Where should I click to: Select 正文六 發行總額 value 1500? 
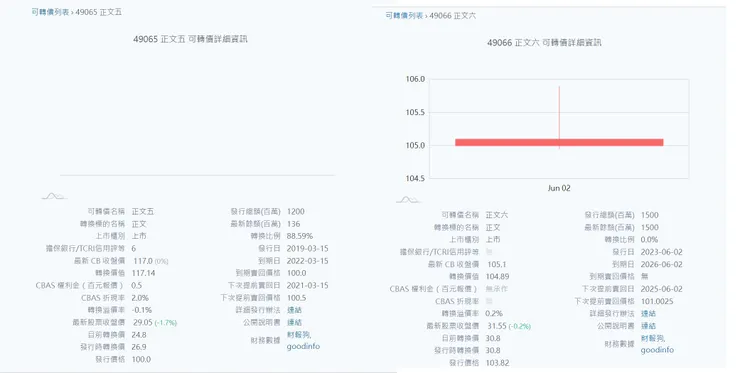tap(650, 215)
